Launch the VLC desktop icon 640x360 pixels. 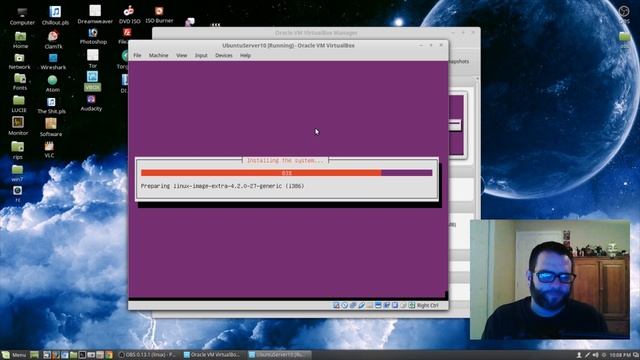(x=49, y=150)
